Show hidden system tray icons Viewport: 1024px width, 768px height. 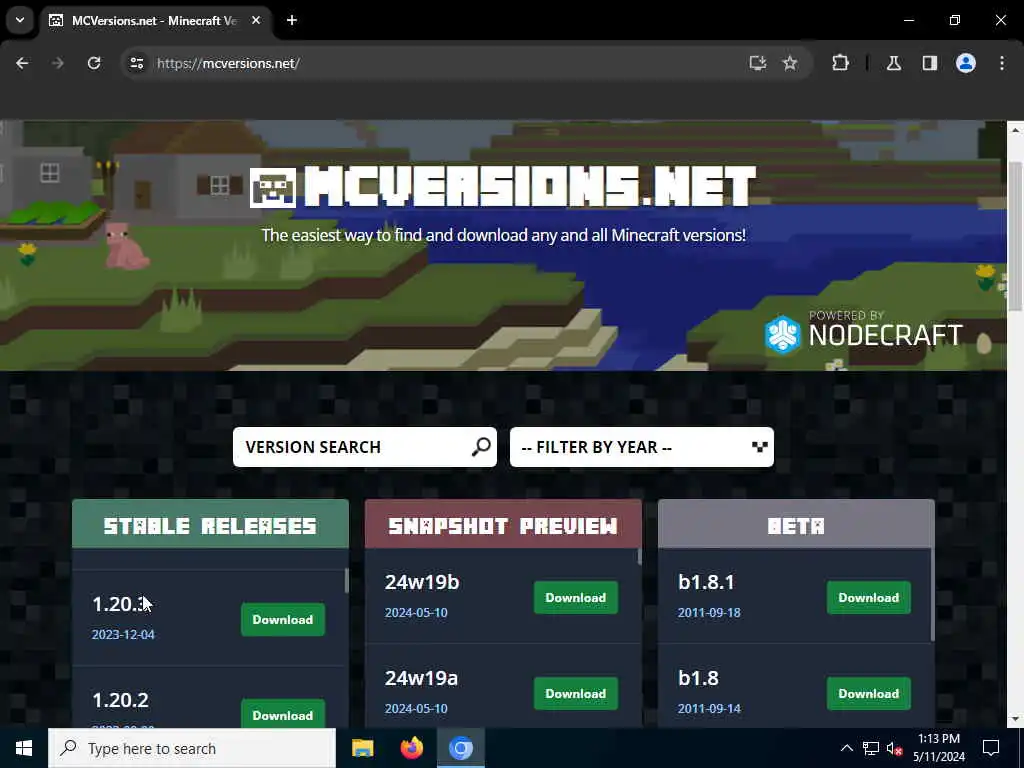(x=846, y=748)
